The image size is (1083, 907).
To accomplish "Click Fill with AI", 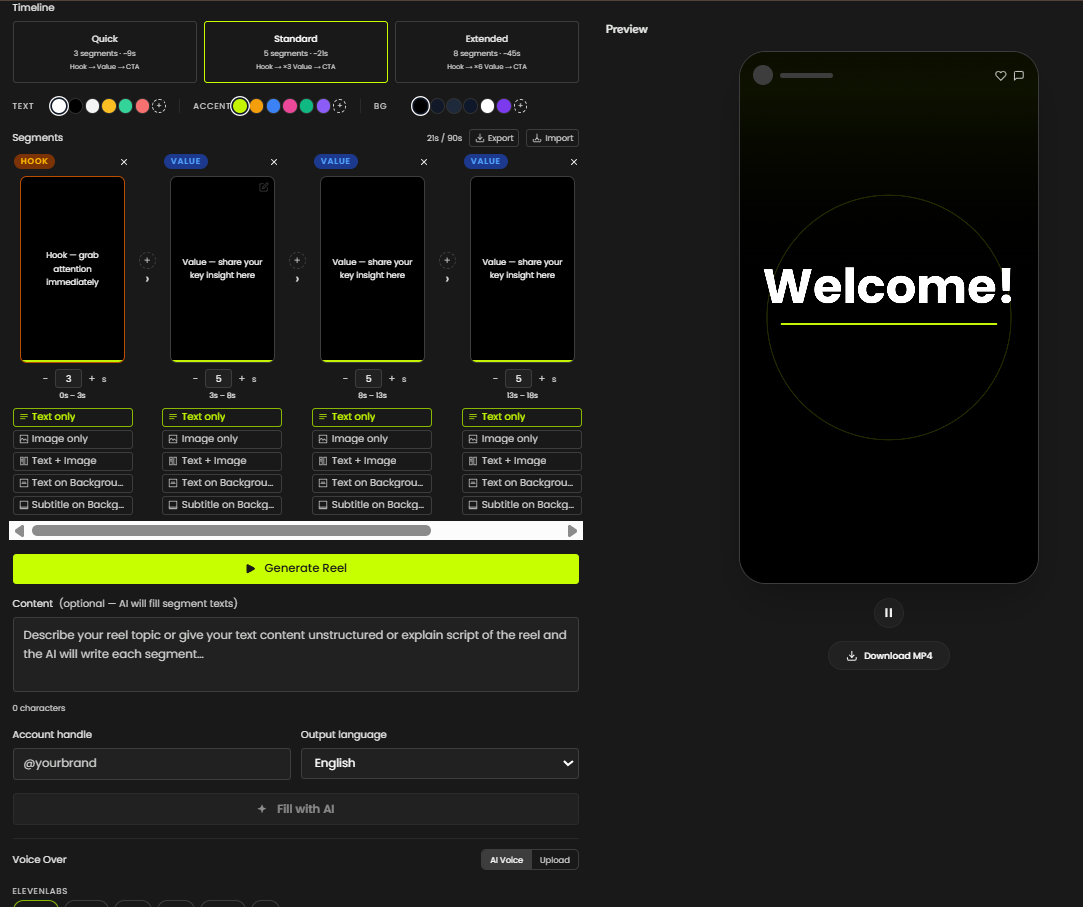I will (x=296, y=809).
